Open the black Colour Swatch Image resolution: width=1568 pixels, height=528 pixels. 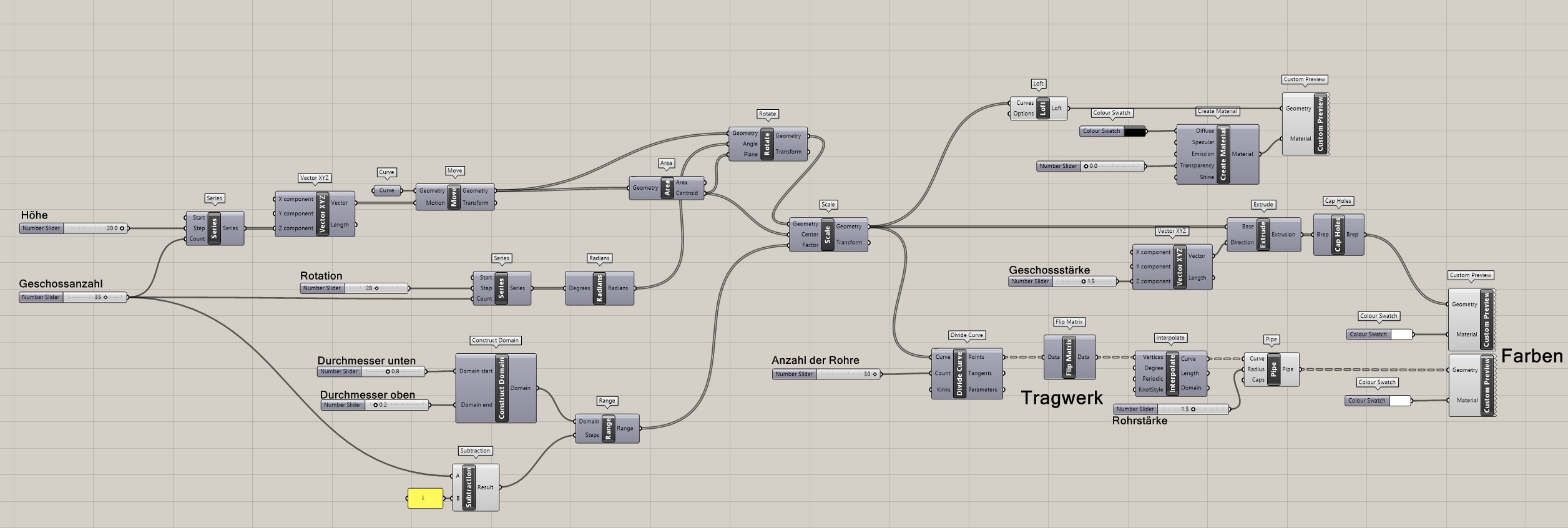pyautogui.click(x=1135, y=132)
